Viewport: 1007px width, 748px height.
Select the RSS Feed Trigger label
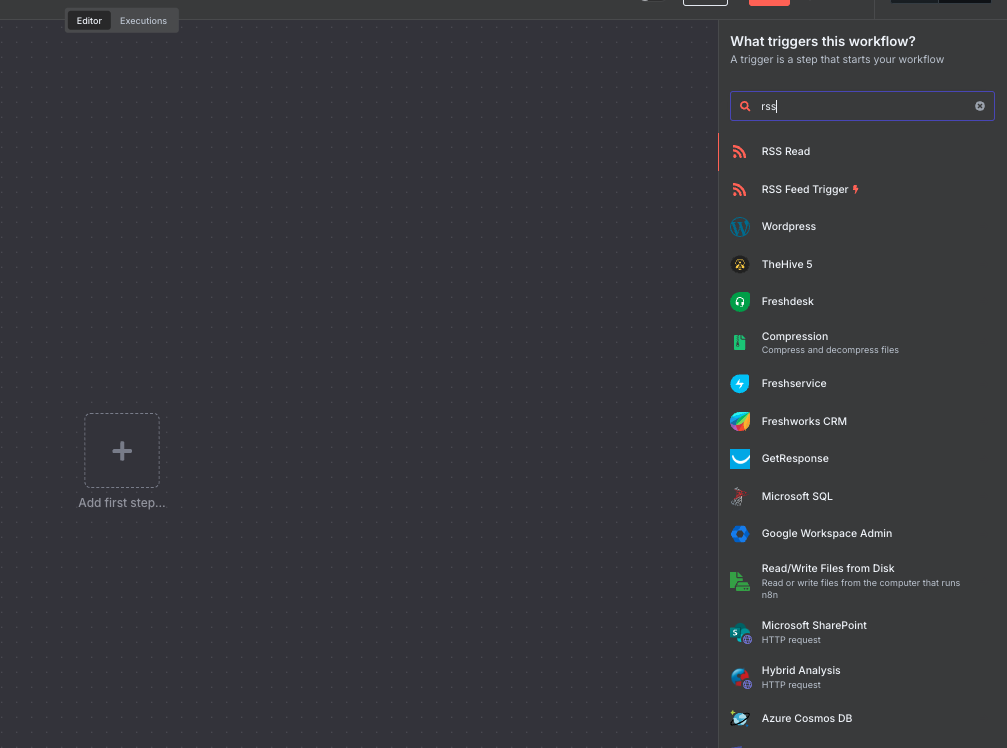[805, 189]
